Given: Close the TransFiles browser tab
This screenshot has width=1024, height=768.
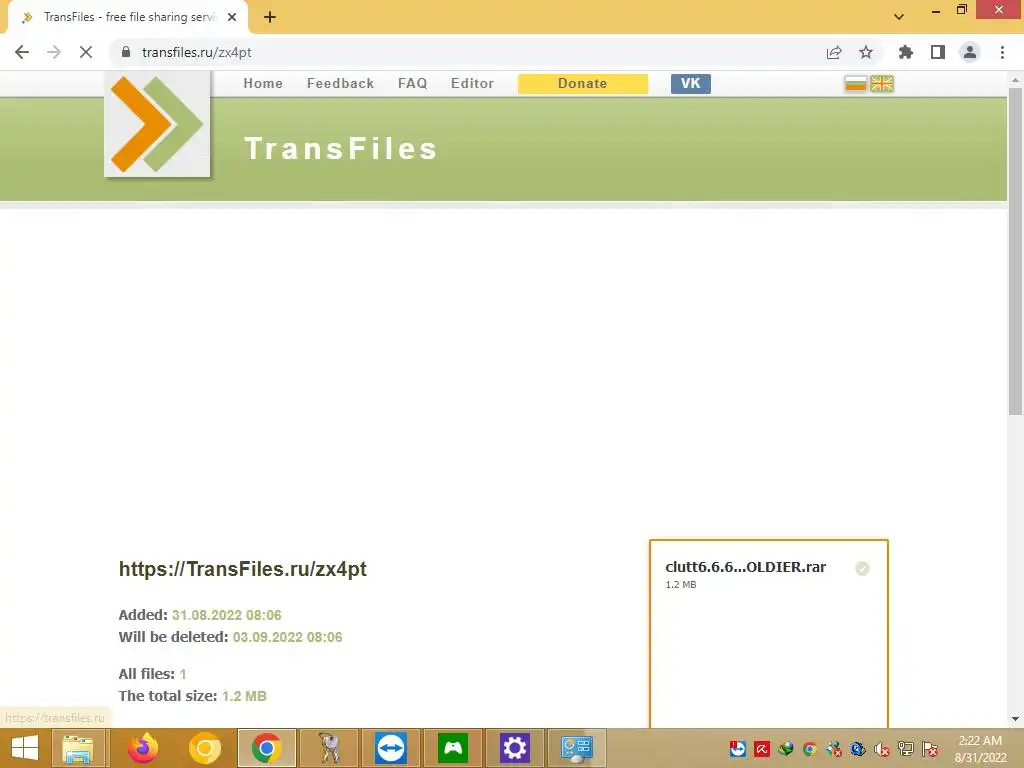Looking at the screenshot, I should tap(232, 17).
